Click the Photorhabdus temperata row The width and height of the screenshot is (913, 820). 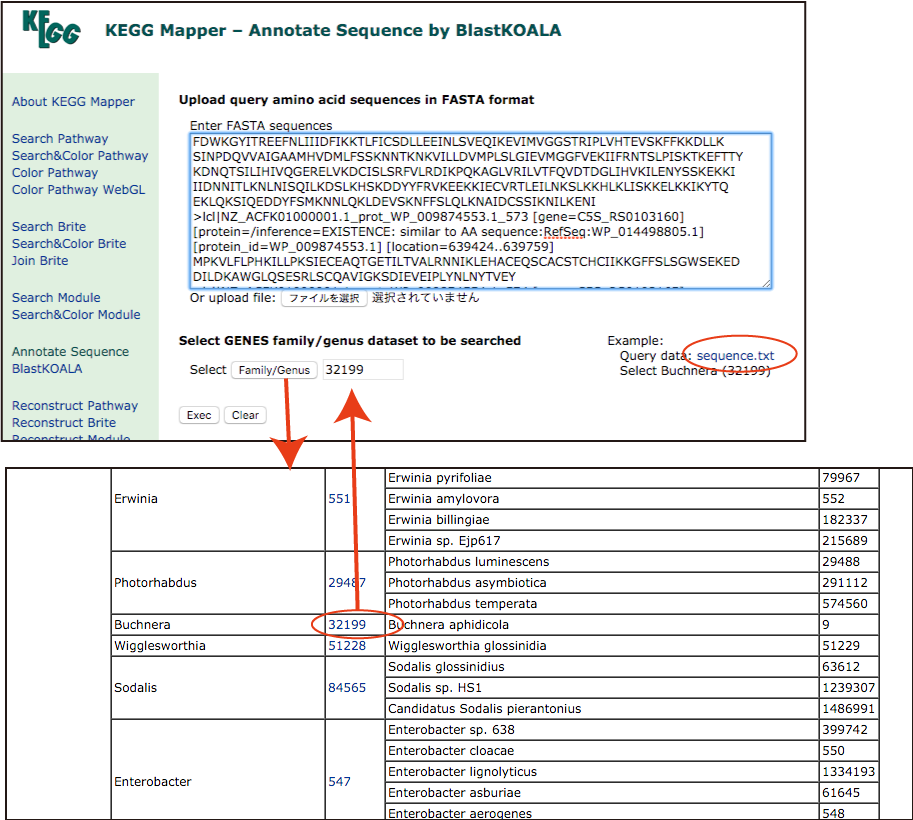[601, 603]
